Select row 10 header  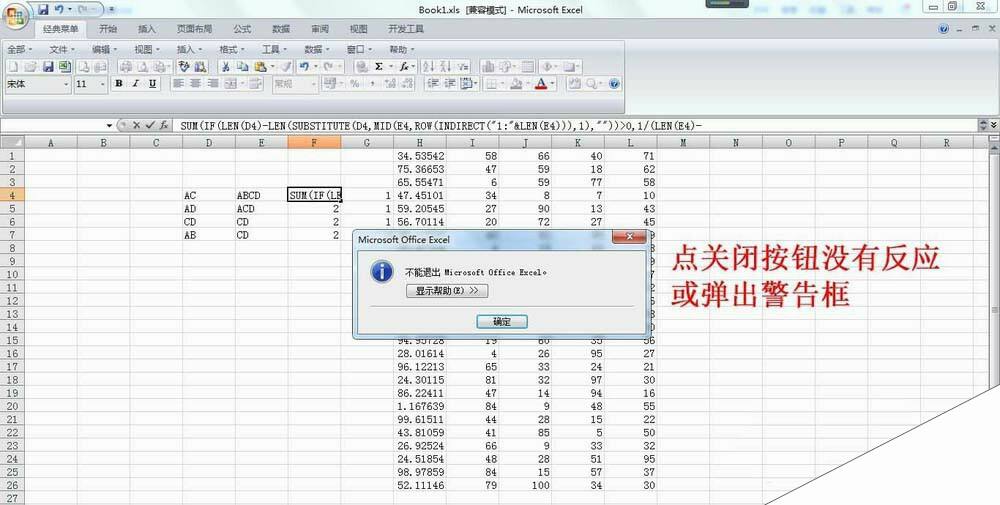[12, 274]
